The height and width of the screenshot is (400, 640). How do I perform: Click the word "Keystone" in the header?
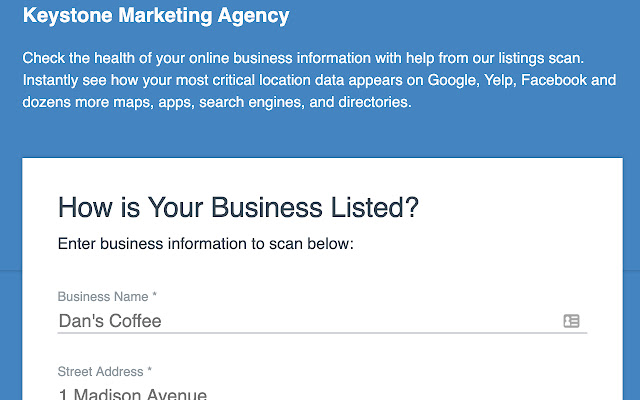point(59,16)
